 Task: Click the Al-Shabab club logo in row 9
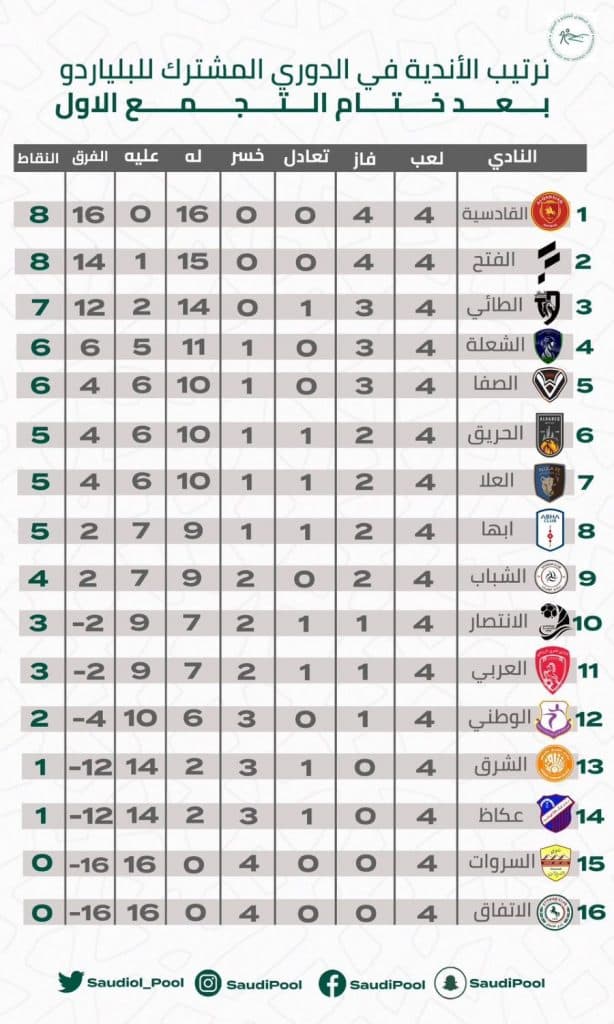tap(550, 577)
